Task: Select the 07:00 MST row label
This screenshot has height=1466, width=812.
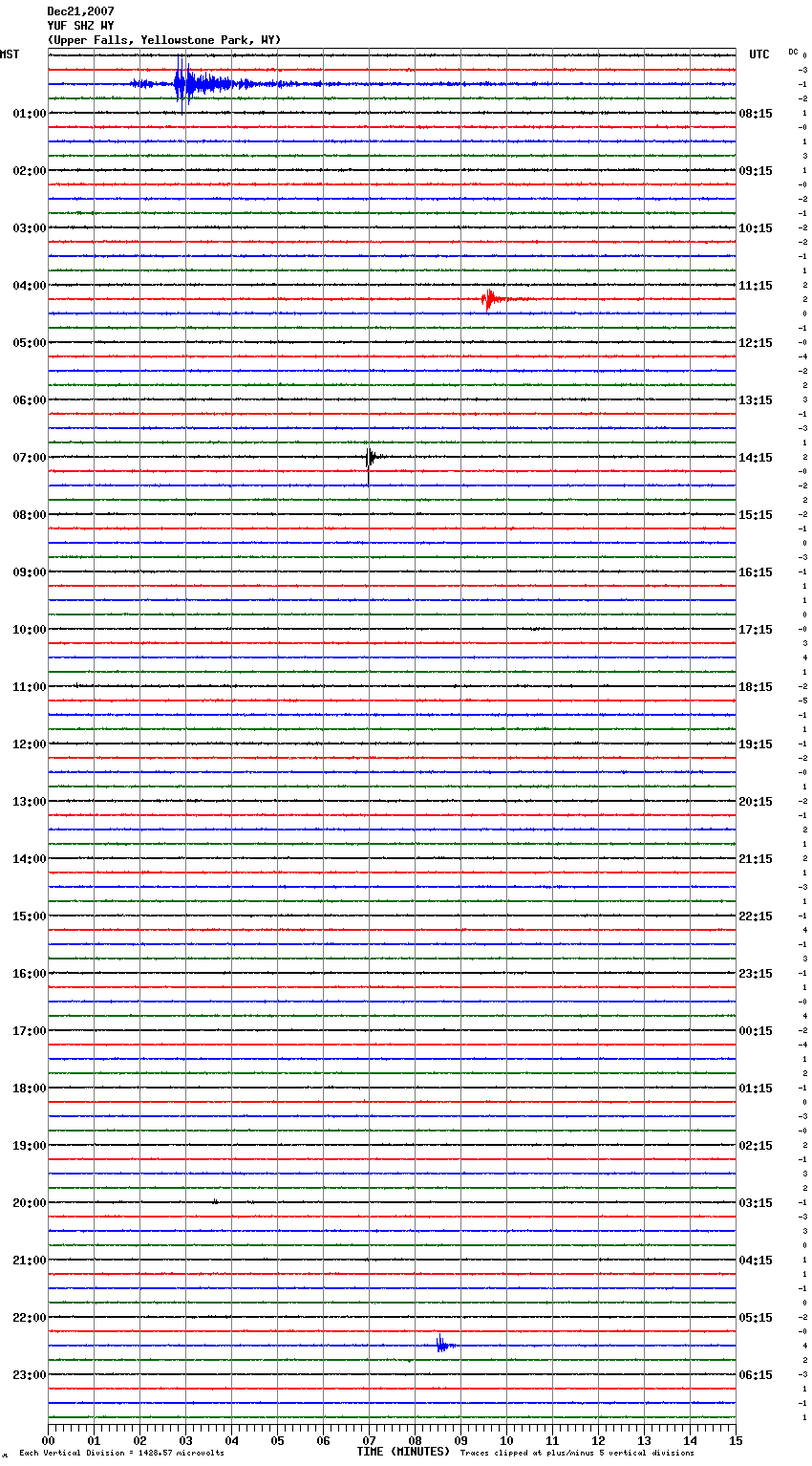Action: coord(30,457)
